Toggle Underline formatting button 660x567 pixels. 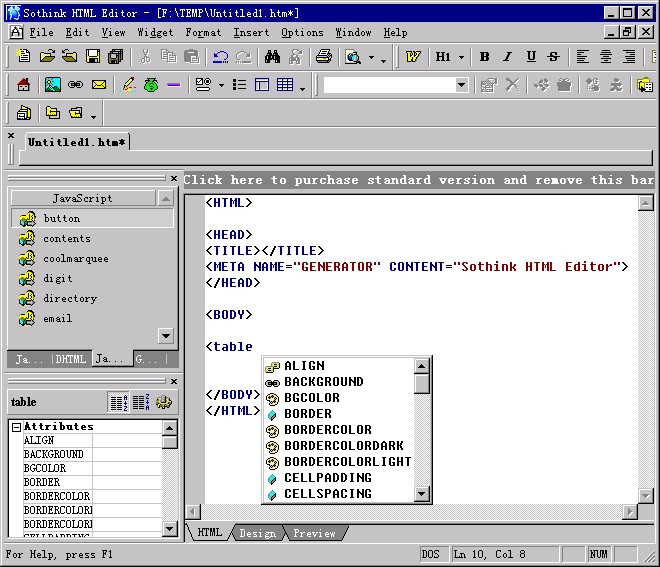pyautogui.click(x=531, y=56)
